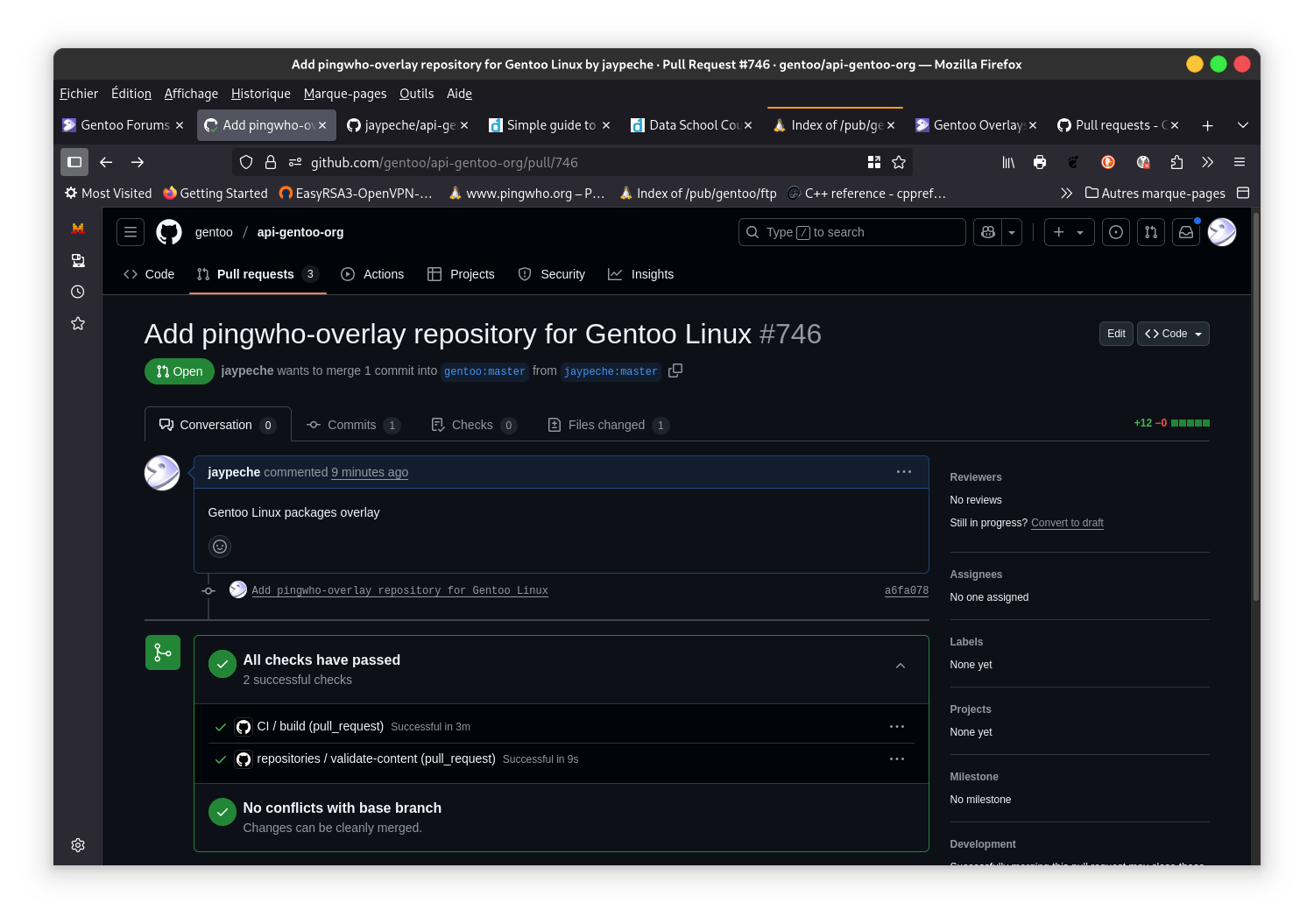
Task: Bookmark this page with star icon
Action: click(x=899, y=162)
